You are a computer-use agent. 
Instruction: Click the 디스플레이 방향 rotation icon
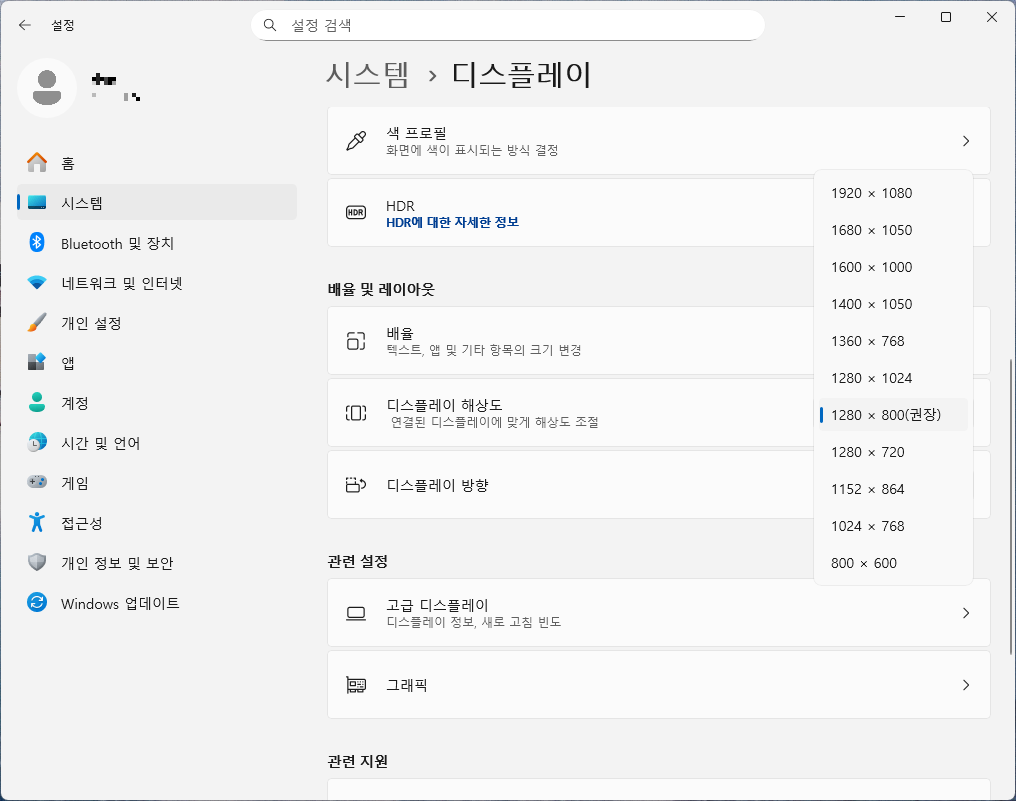(x=356, y=485)
